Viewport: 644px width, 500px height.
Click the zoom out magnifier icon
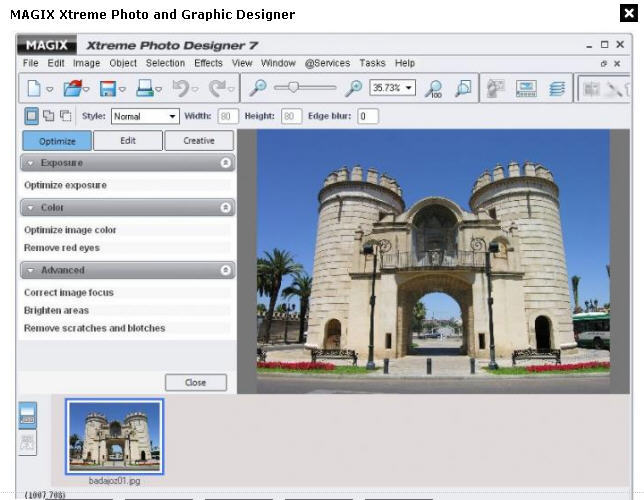point(258,88)
